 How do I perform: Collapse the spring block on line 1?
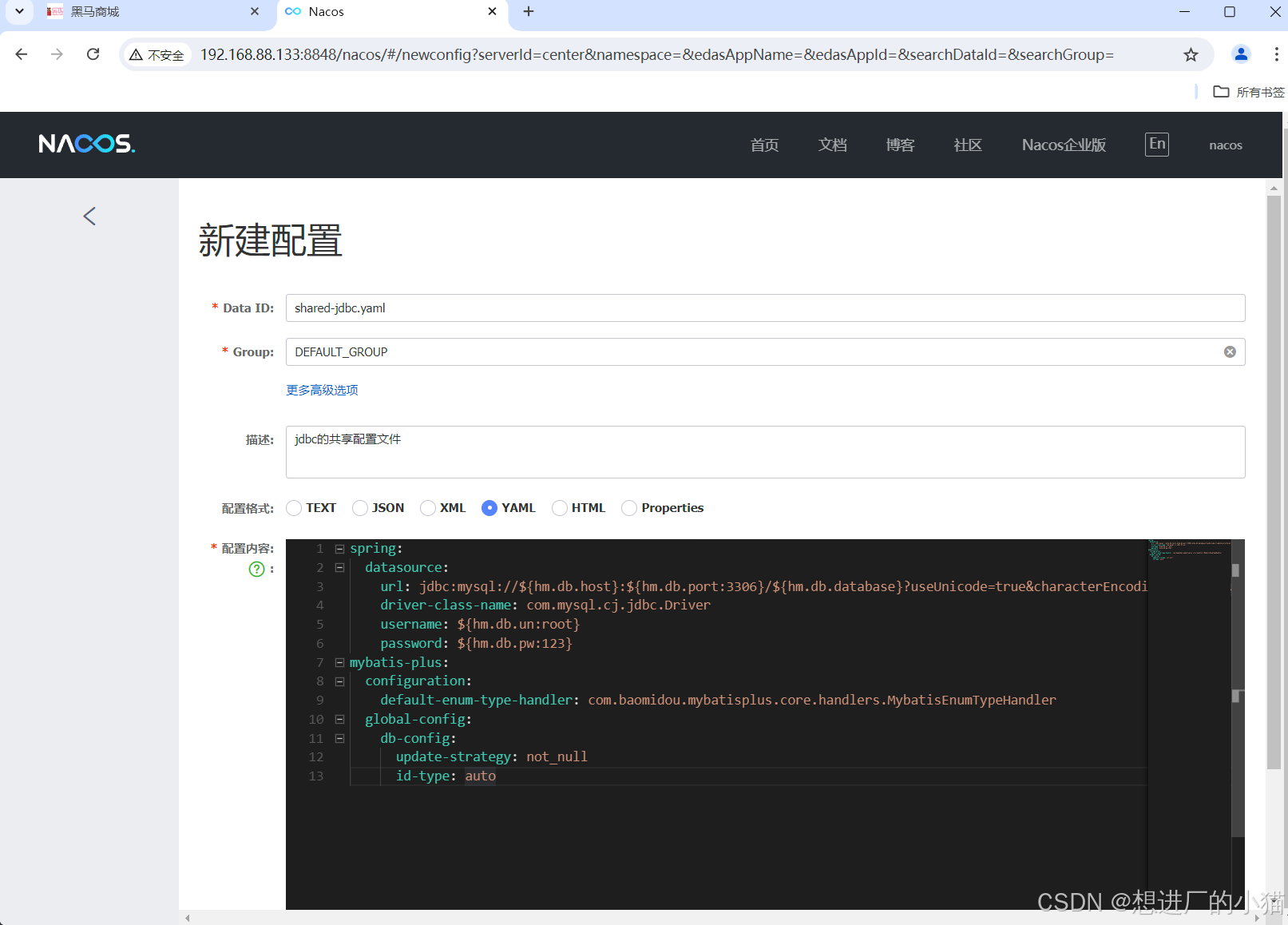click(339, 549)
